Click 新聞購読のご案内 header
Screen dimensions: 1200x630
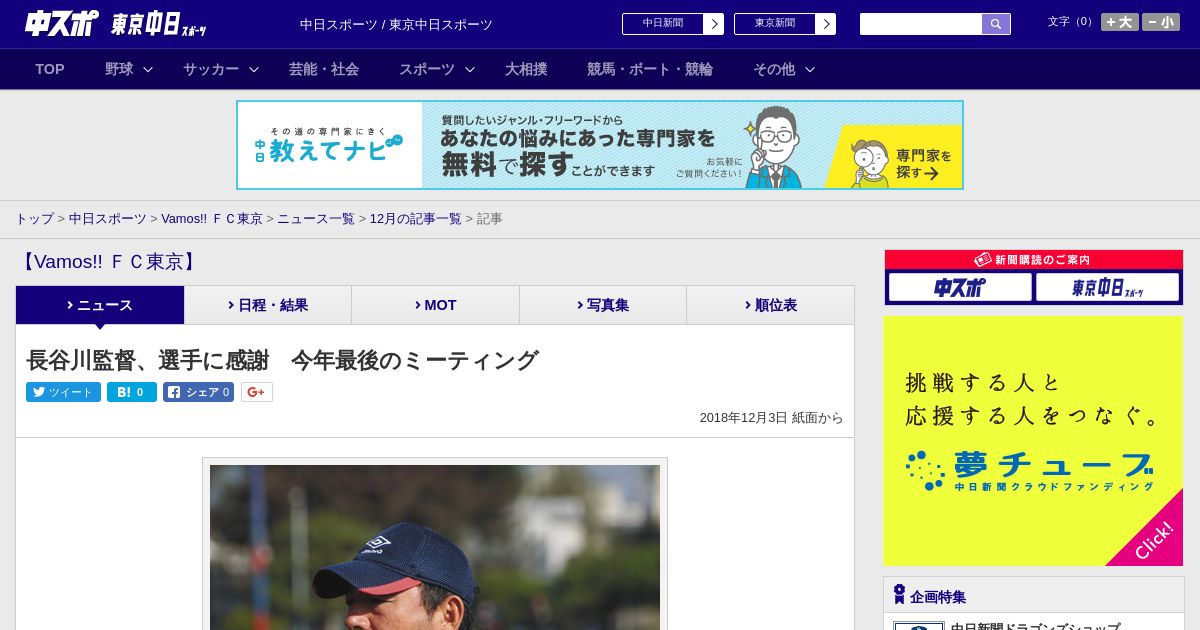(x=1034, y=259)
